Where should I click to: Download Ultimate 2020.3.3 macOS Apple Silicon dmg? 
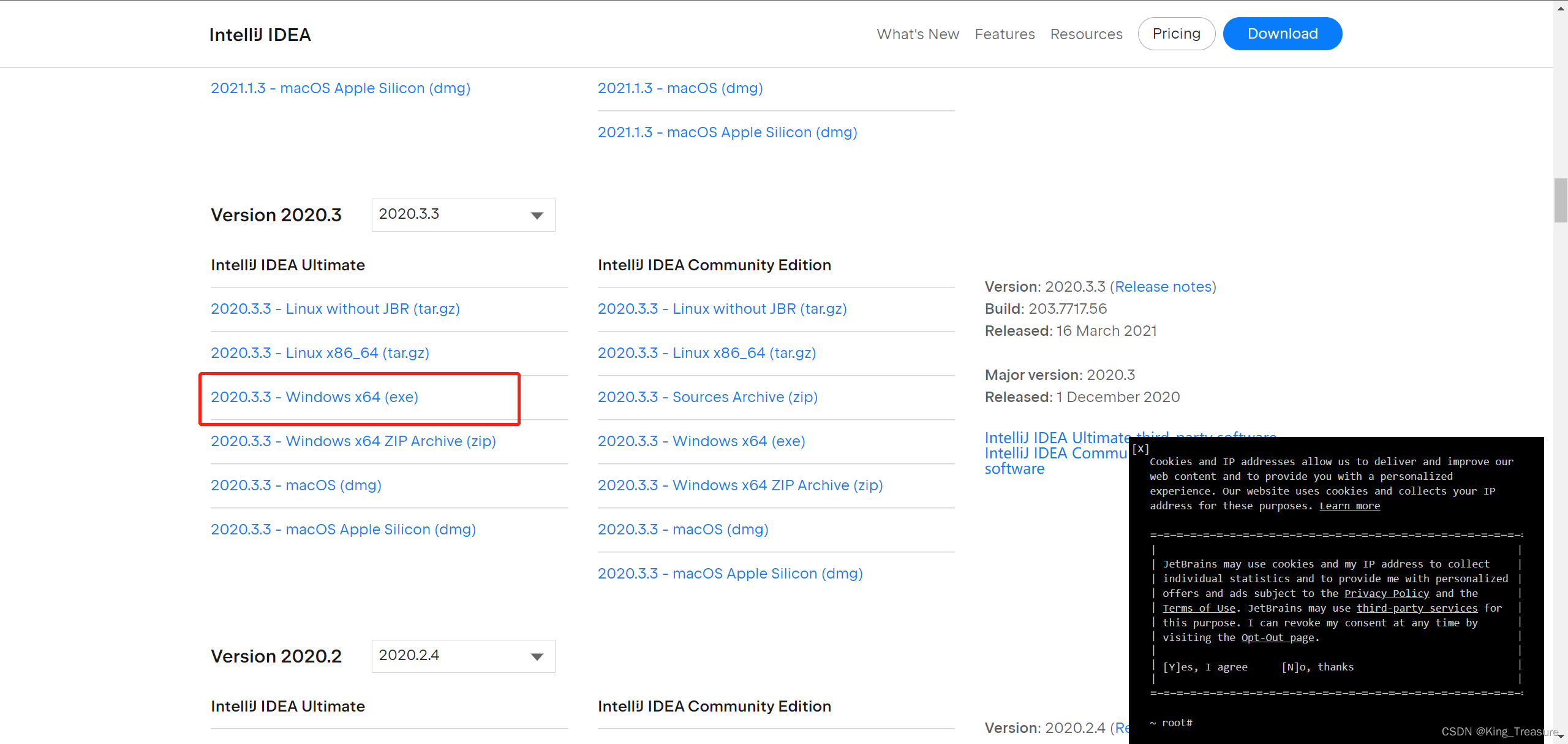tap(343, 530)
